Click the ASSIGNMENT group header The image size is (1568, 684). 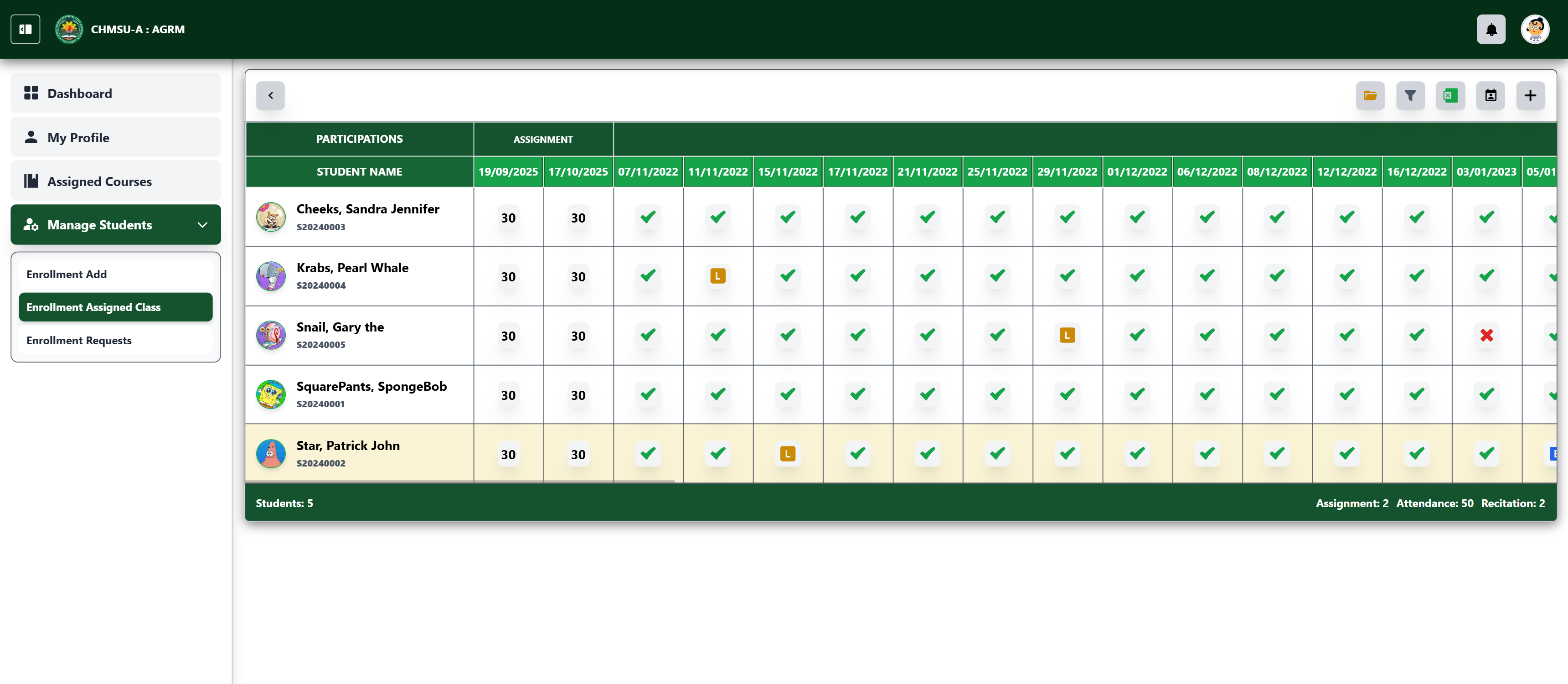pos(543,139)
